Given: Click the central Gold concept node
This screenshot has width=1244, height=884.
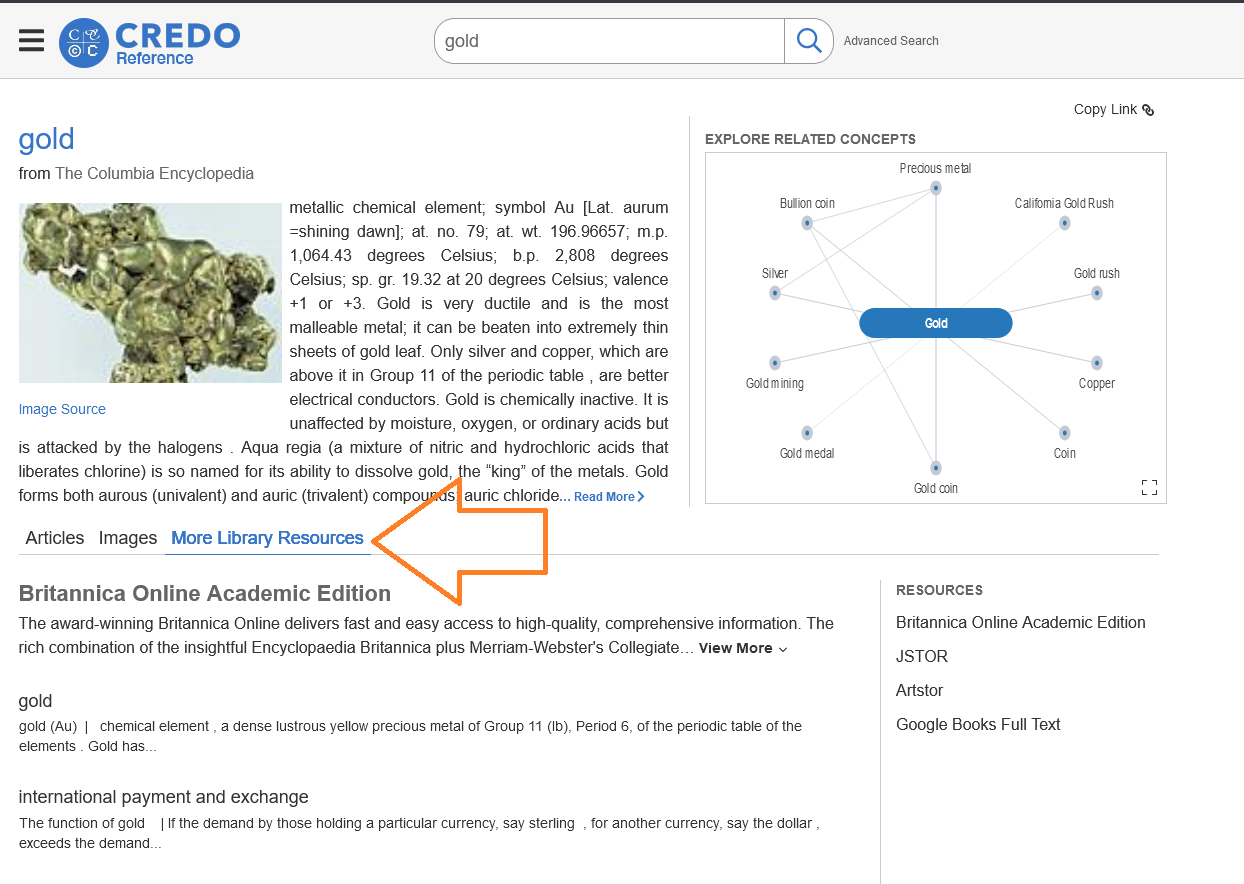Looking at the screenshot, I should pyautogui.click(x=936, y=323).
